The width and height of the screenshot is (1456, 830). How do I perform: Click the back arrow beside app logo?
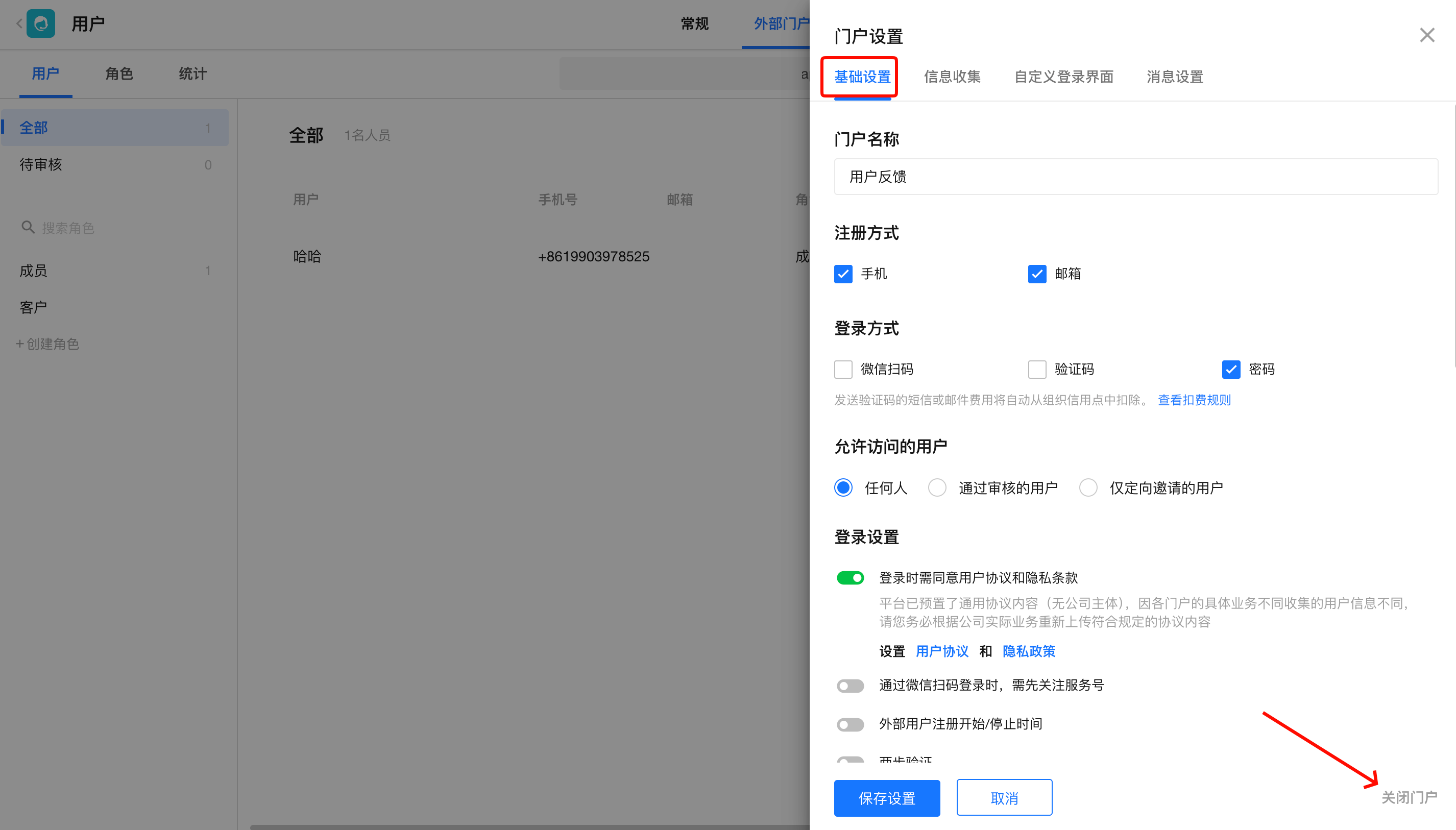coord(19,23)
